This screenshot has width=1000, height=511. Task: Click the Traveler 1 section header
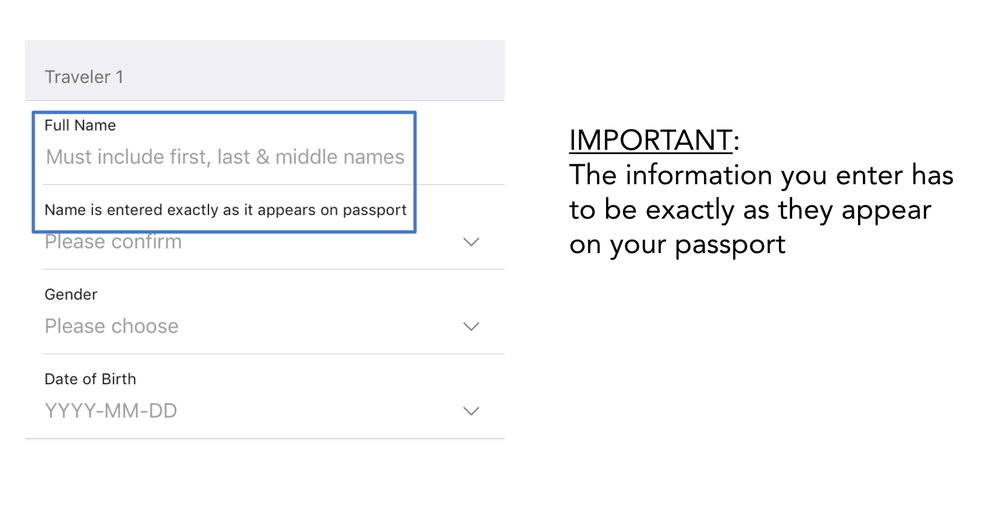coord(84,77)
